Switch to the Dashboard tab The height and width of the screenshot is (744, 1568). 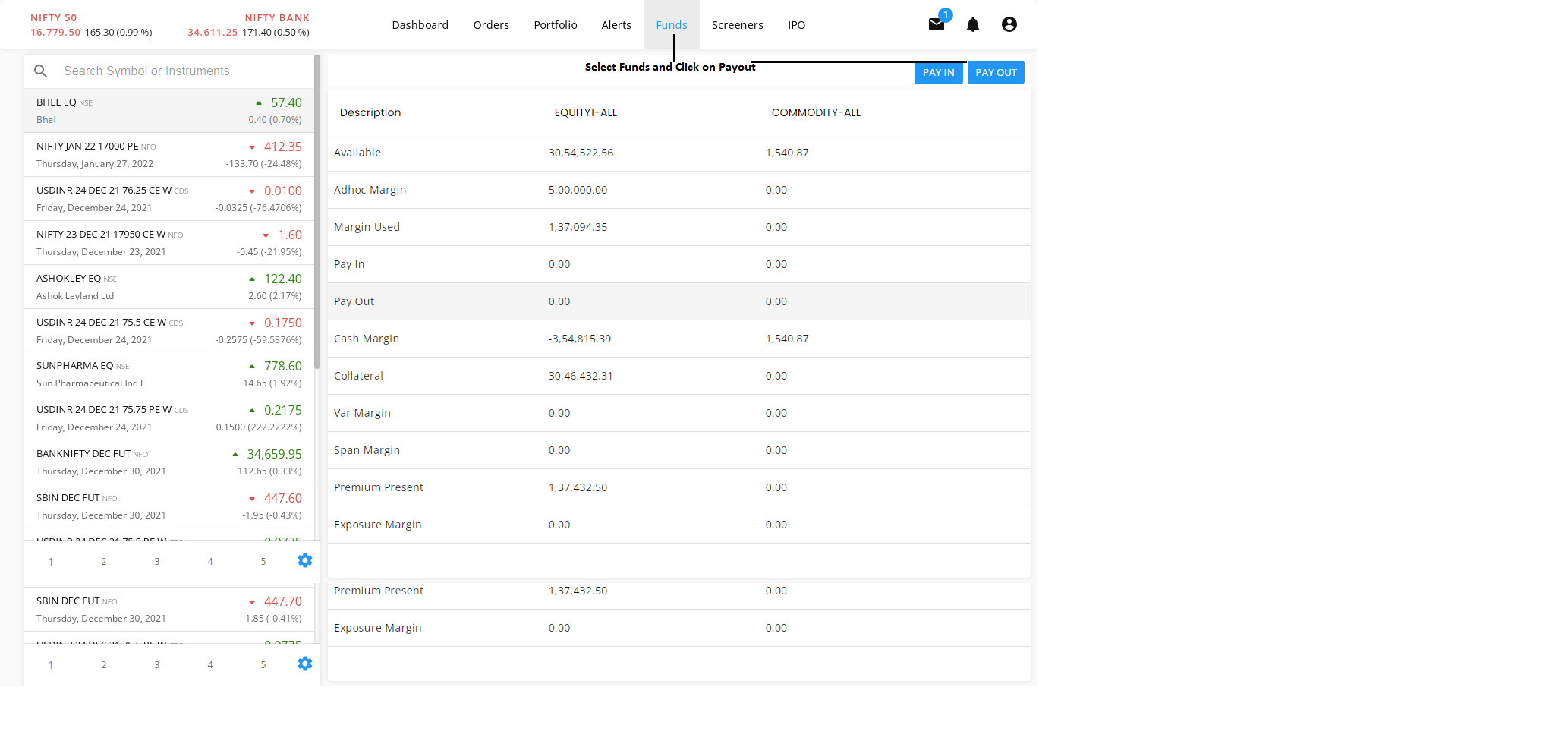[x=420, y=25]
